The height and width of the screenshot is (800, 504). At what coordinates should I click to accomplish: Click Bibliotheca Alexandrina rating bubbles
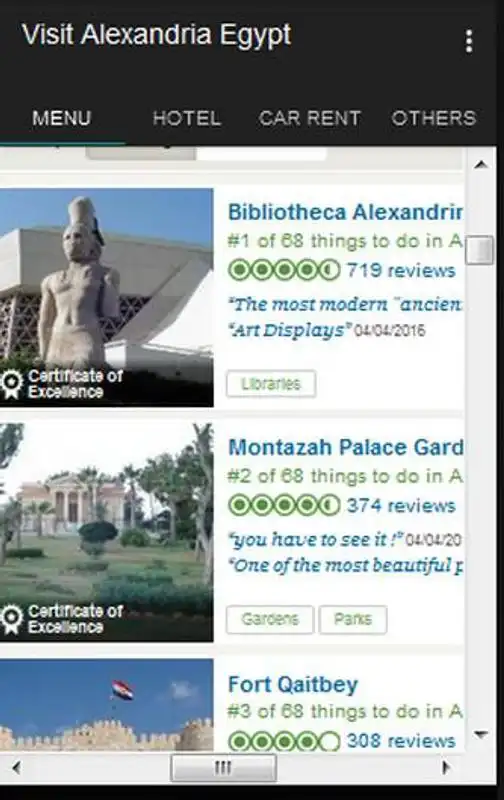click(284, 270)
